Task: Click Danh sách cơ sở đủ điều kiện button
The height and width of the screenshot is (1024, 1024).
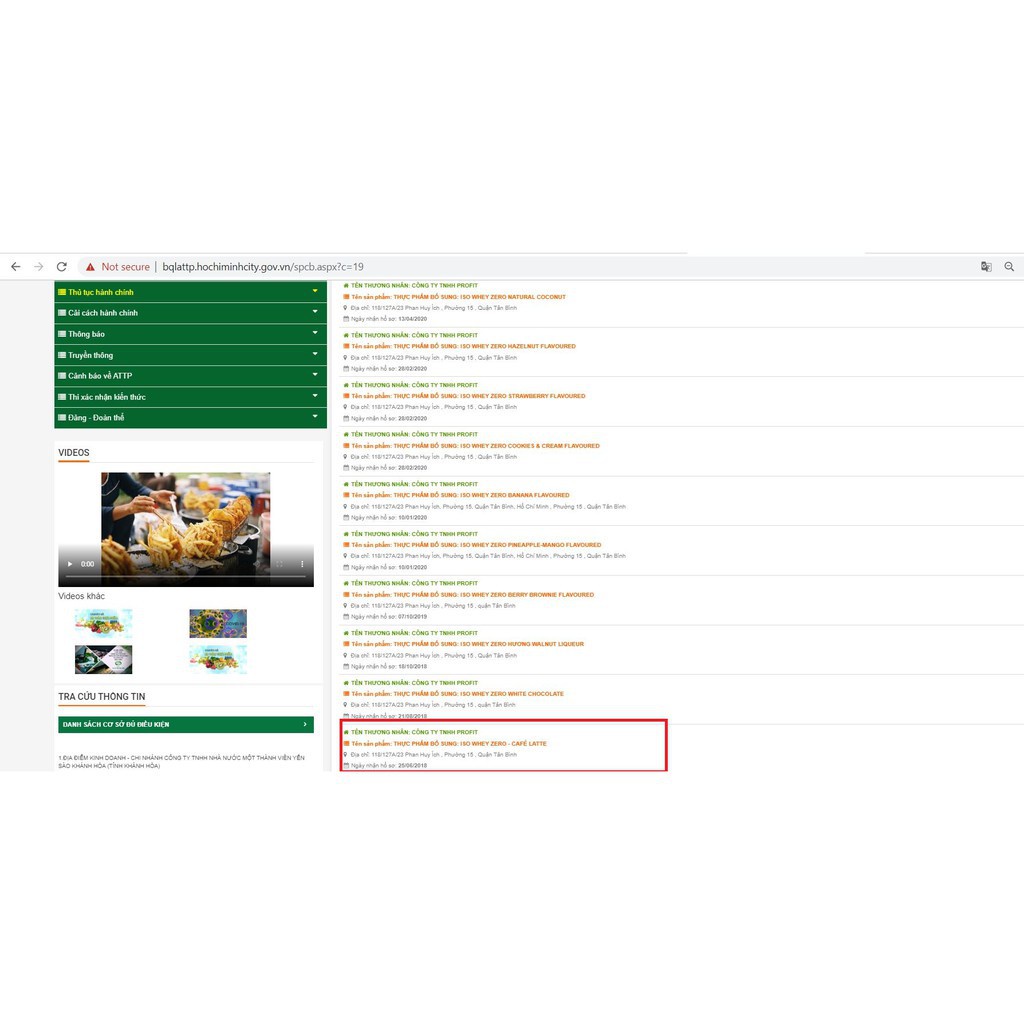Action: [185, 724]
